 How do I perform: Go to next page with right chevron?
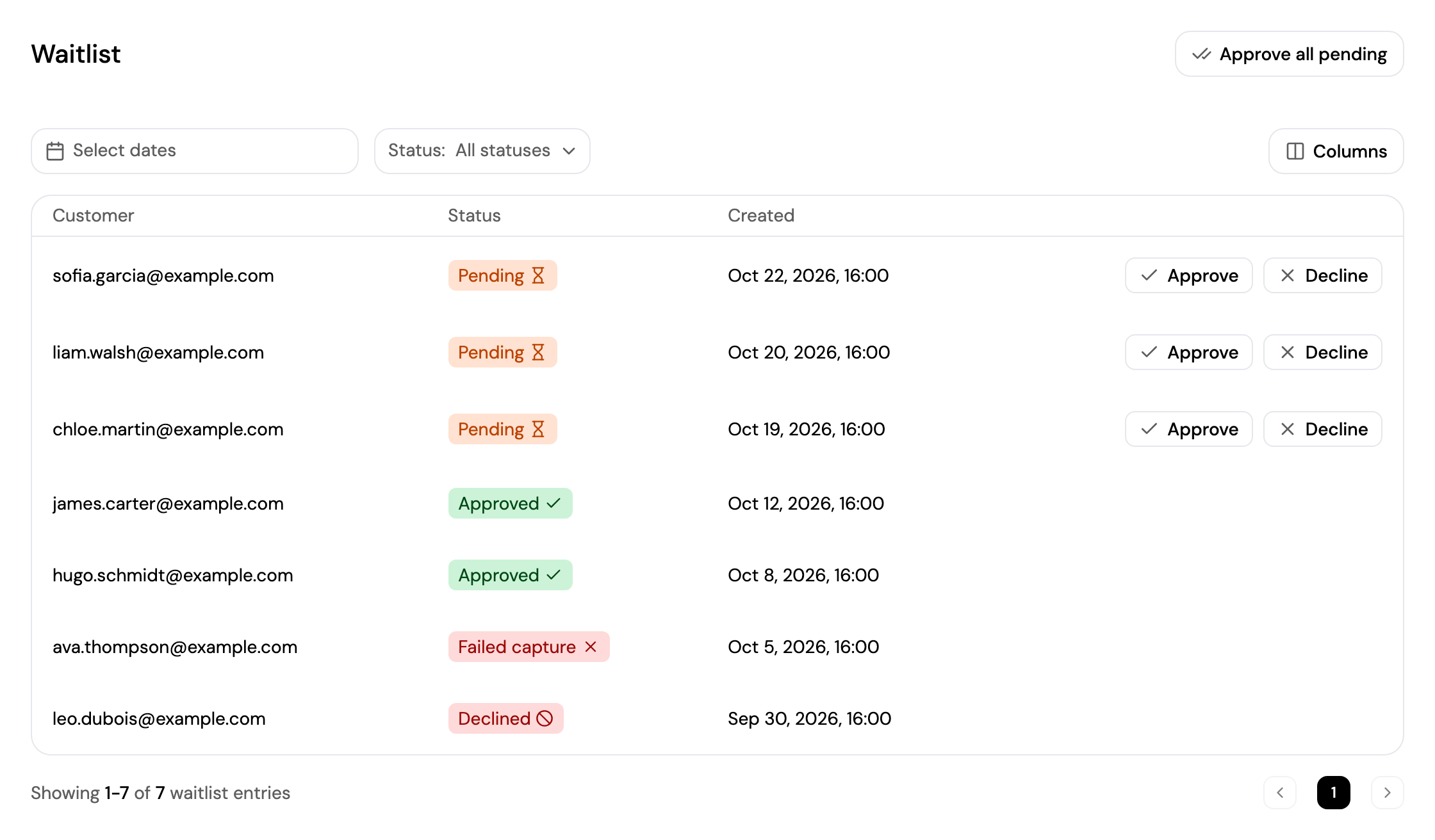tap(1387, 793)
